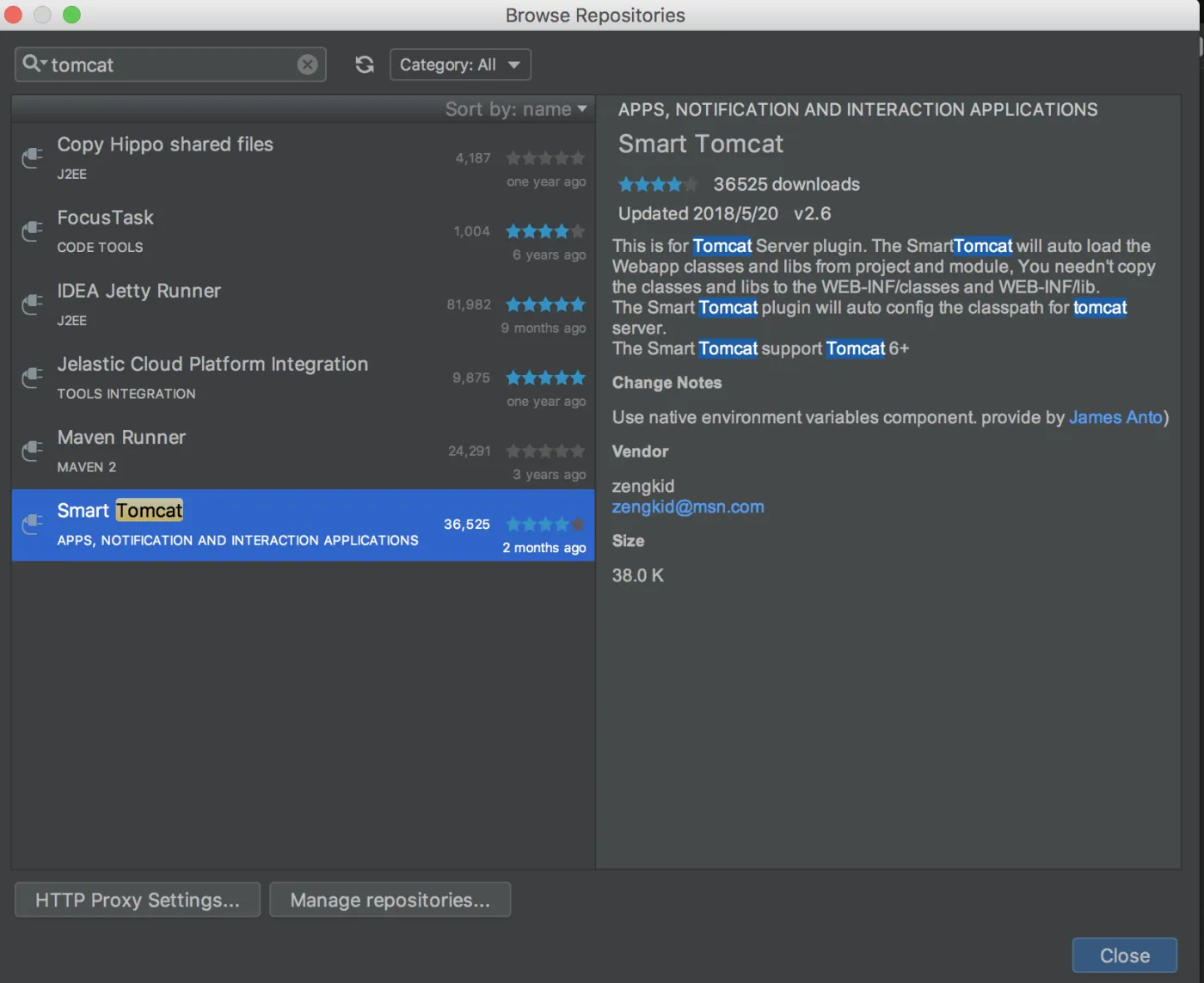The image size is (1204, 983).
Task: Select the Maven Runner plugin
Action: pyautogui.click(x=303, y=452)
